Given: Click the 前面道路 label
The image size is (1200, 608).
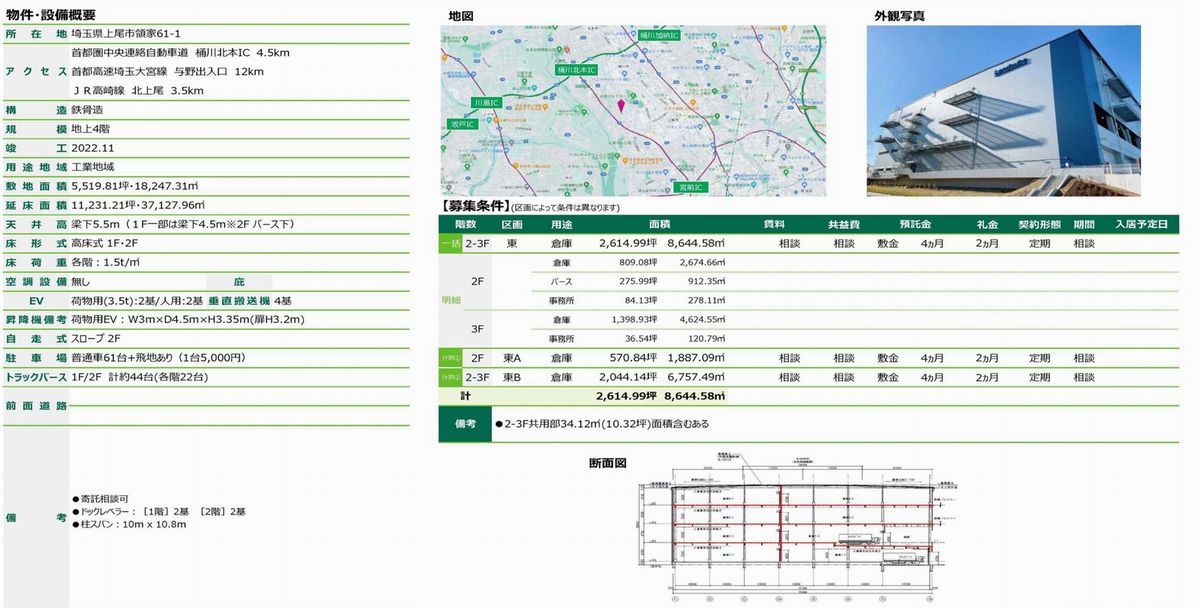Looking at the screenshot, I should (x=36, y=406).
